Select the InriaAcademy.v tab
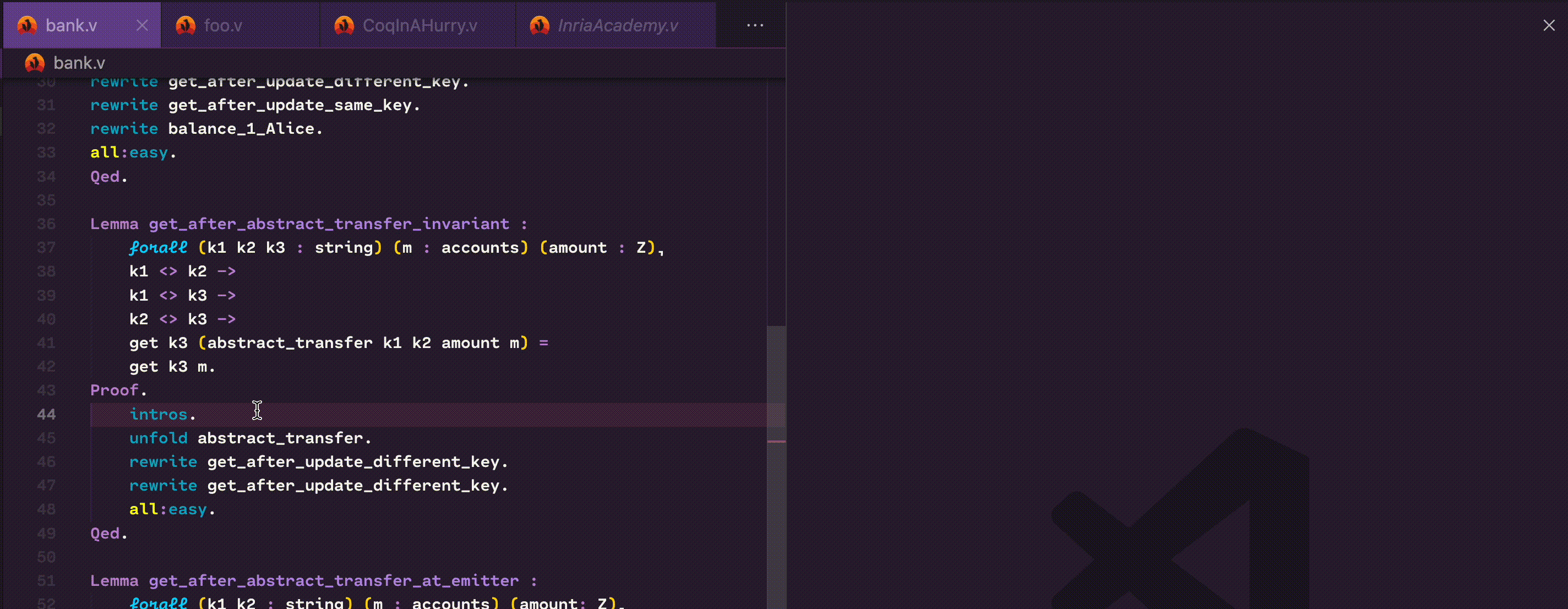The width and height of the screenshot is (1568, 609). tap(617, 25)
